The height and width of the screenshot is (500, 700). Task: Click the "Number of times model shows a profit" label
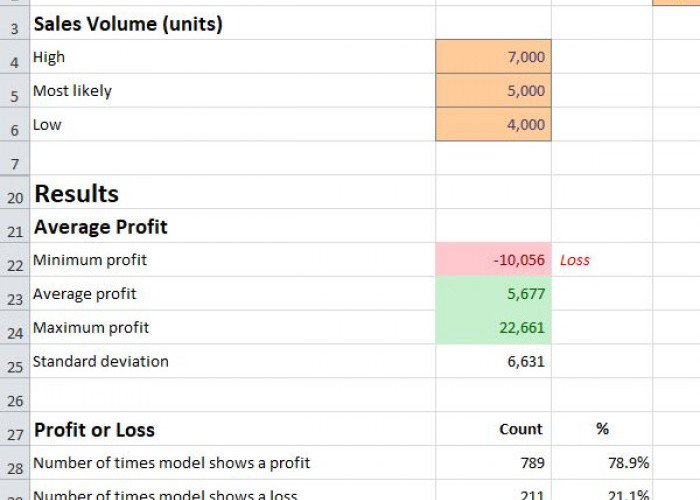click(171, 463)
